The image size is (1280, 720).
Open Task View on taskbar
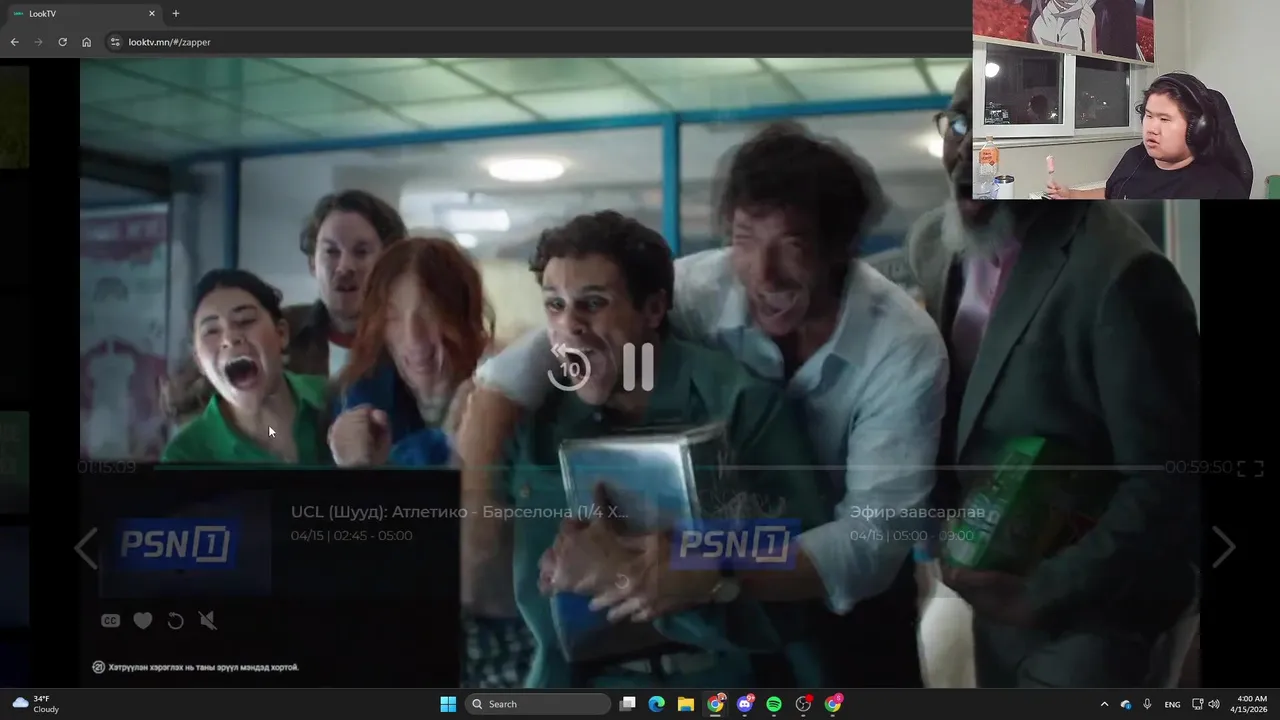627,704
